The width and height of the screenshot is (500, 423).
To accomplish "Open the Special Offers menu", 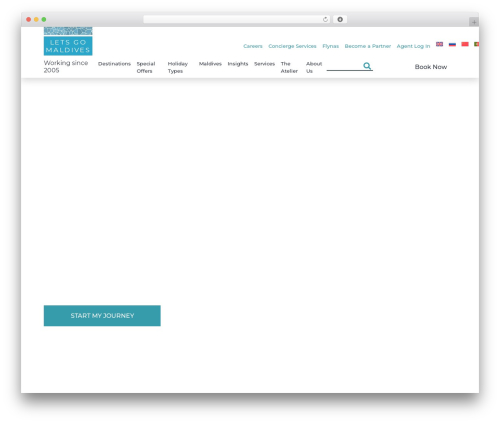I will click(146, 67).
